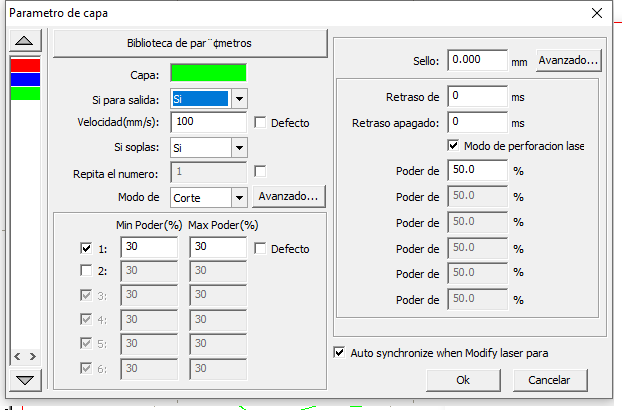Click the left scroll arrow in layer list
This screenshot has width=622, height=410.
[x=17, y=356]
